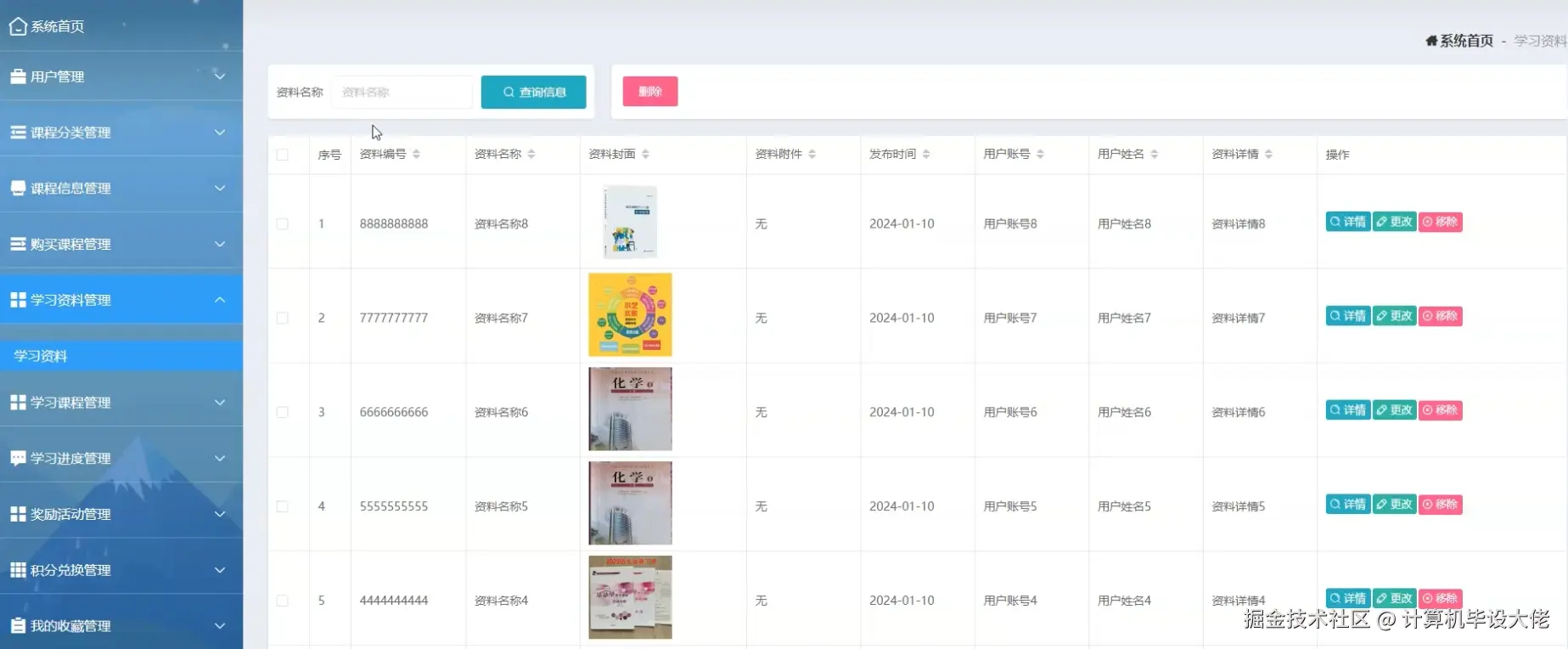
Task: Check the row with 资料名称8
Action: pos(283,224)
